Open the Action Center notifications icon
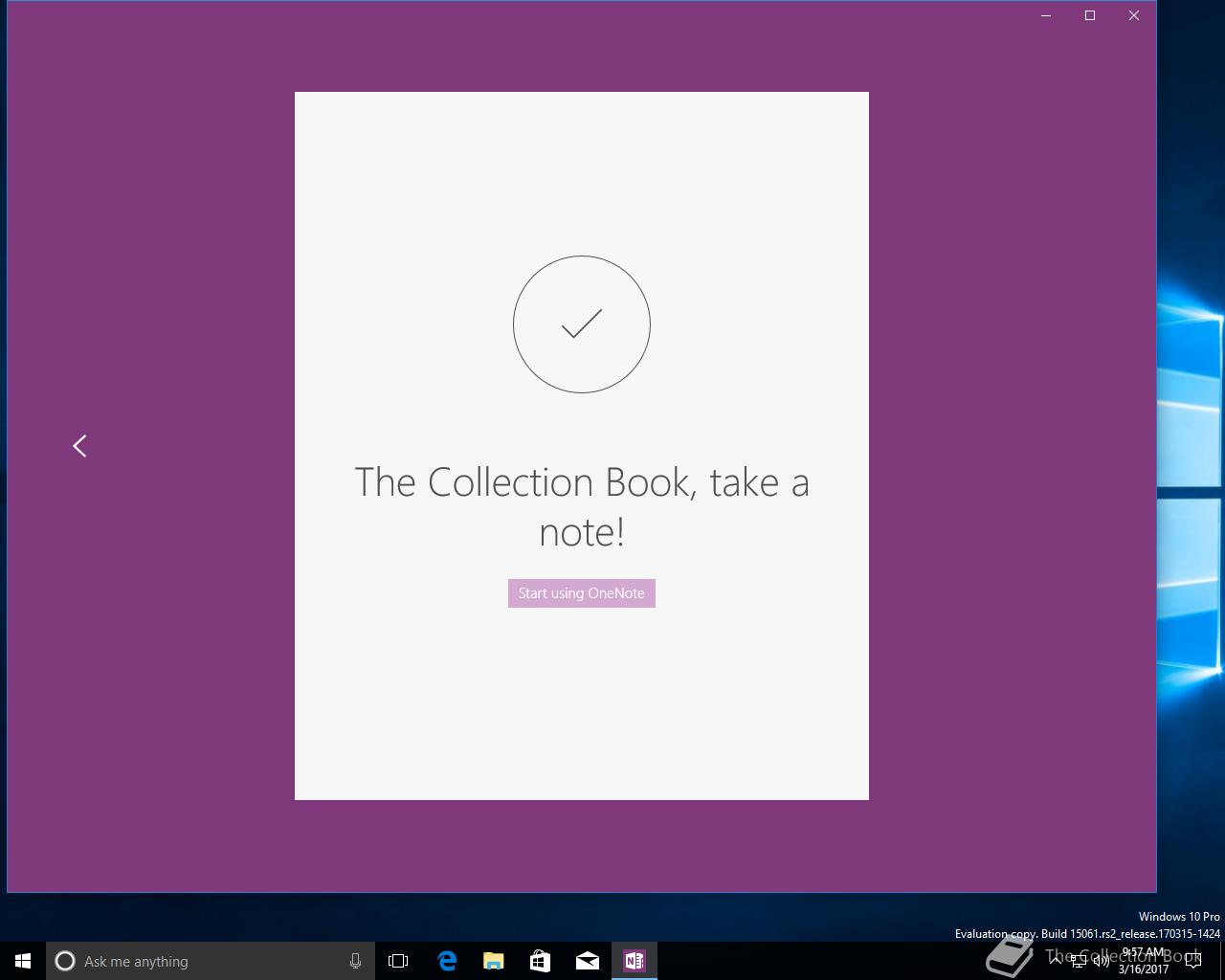1225x980 pixels. (1193, 961)
